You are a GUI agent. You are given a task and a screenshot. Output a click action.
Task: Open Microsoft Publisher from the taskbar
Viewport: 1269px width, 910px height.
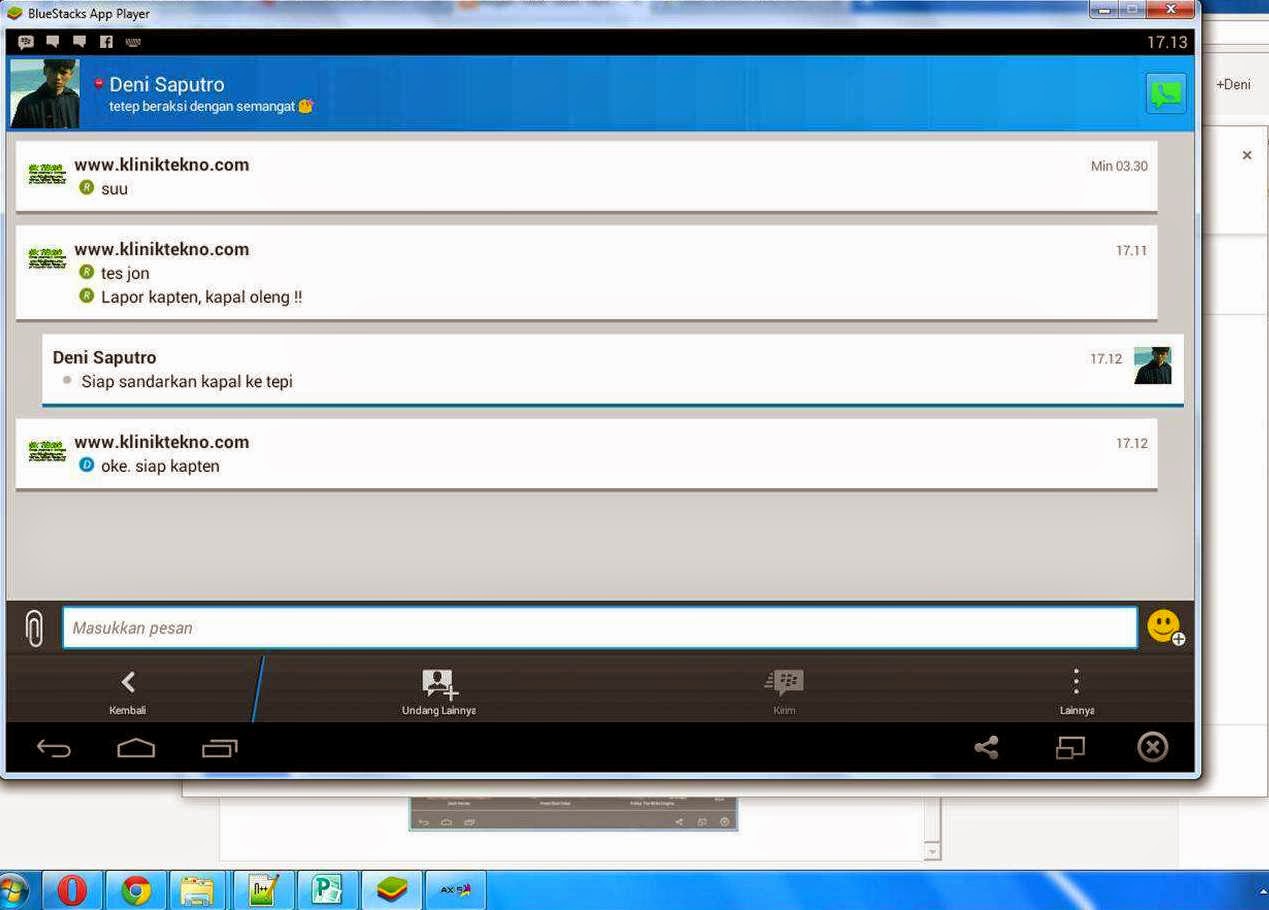[x=328, y=890]
